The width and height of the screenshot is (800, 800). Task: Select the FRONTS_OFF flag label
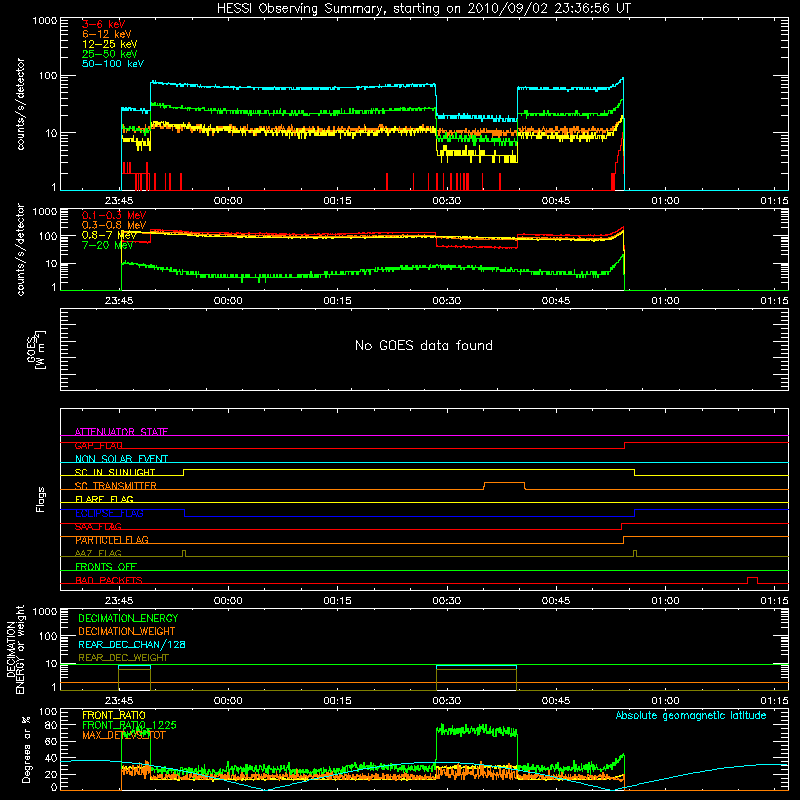point(106,567)
